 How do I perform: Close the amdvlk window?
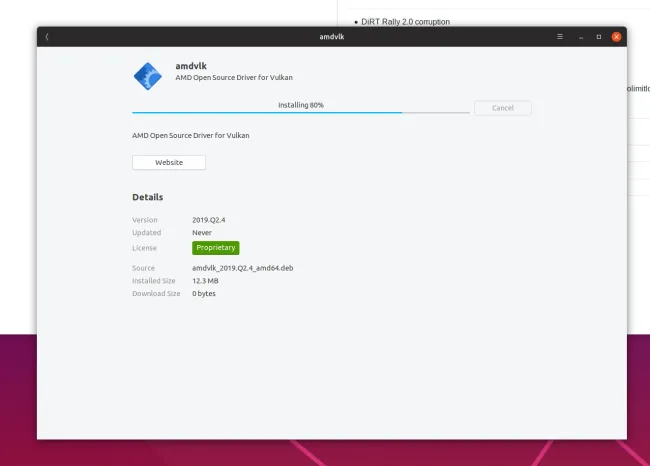[x=616, y=37]
